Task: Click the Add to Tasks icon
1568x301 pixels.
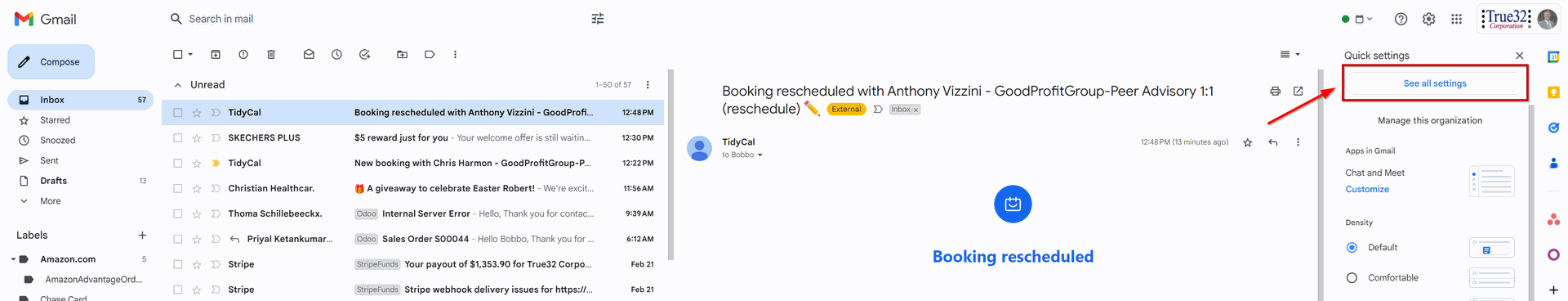Action: pyautogui.click(x=364, y=55)
